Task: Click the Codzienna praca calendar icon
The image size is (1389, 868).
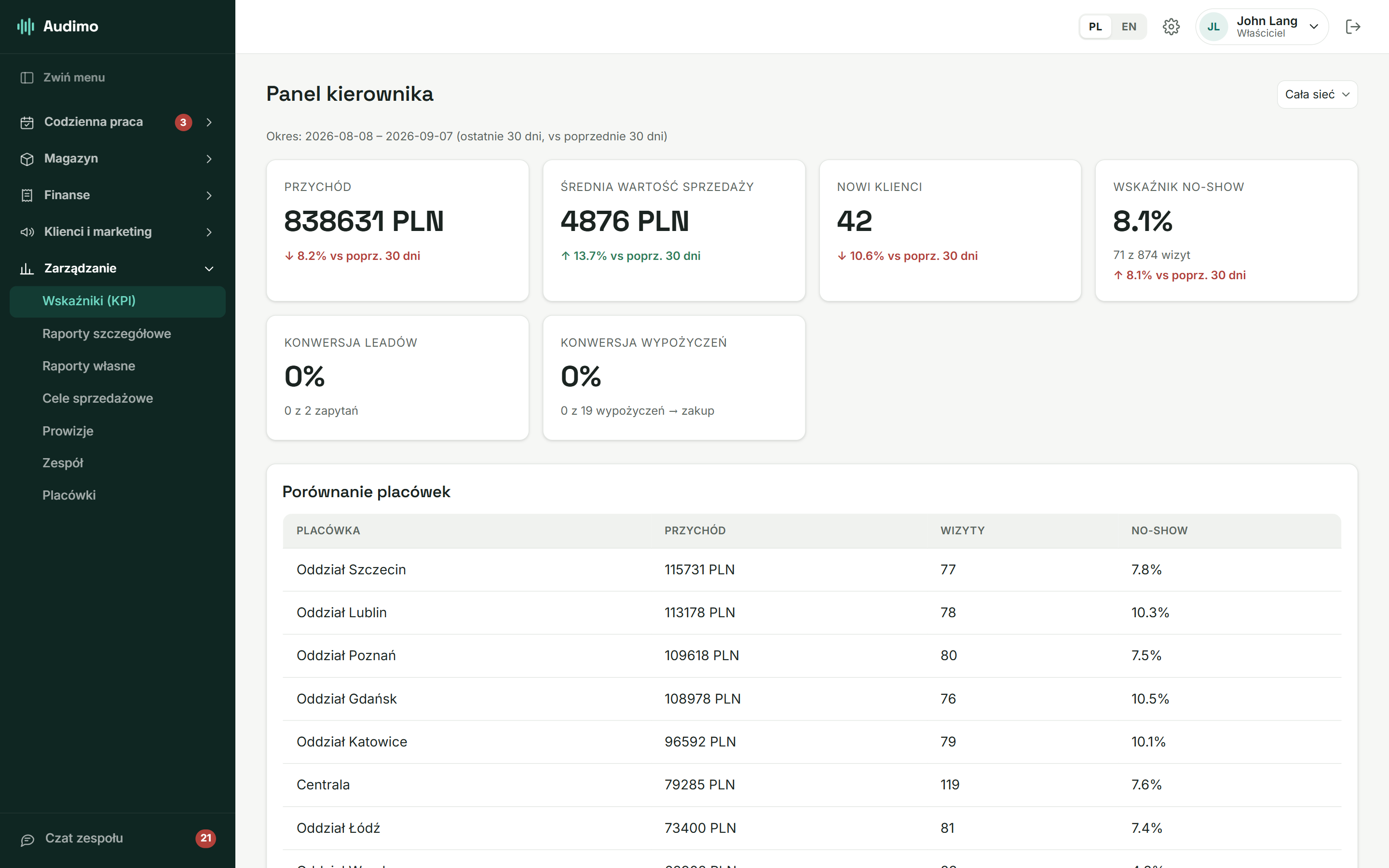Action: pyautogui.click(x=27, y=122)
